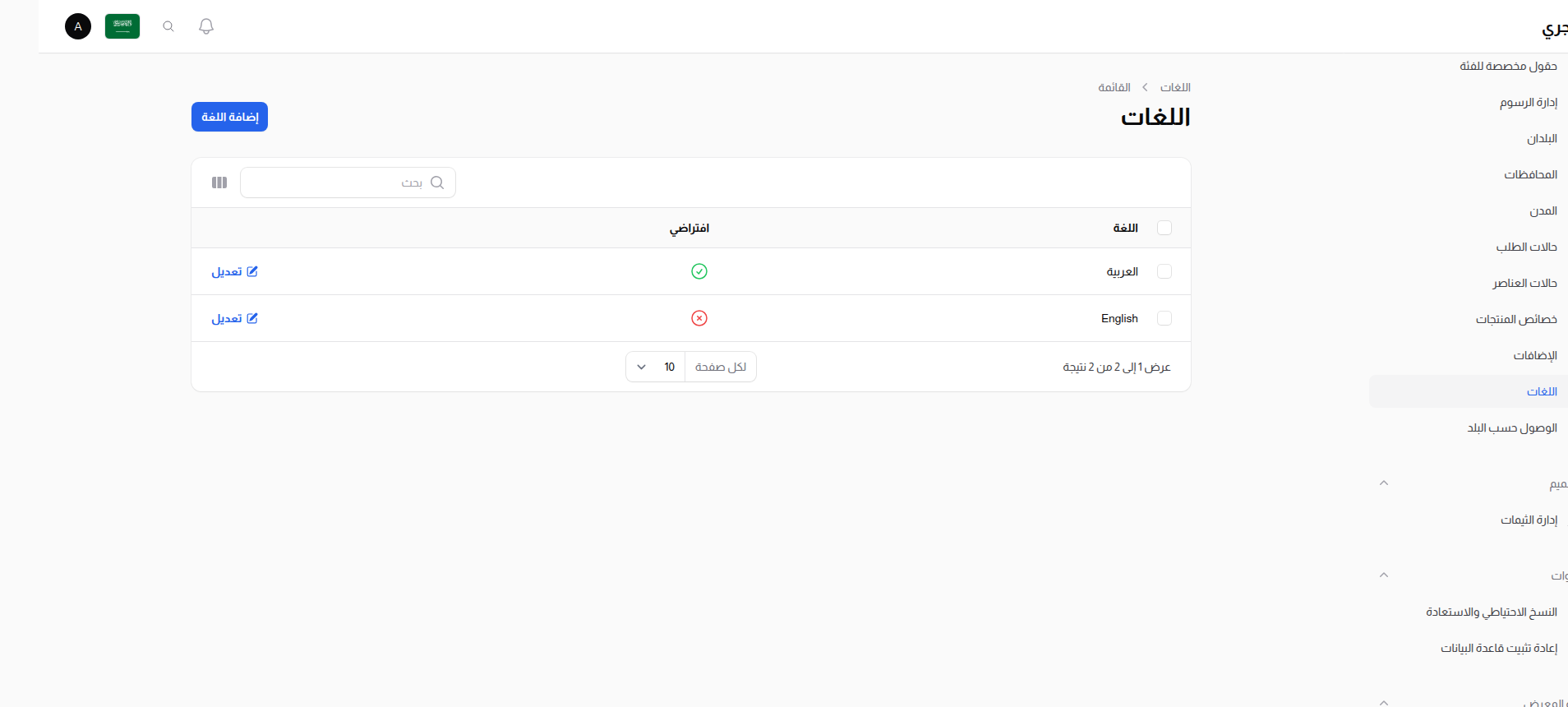Go to الإضافات in the sidebar
The height and width of the screenshot is (707, 1568).
[1535, 355]
